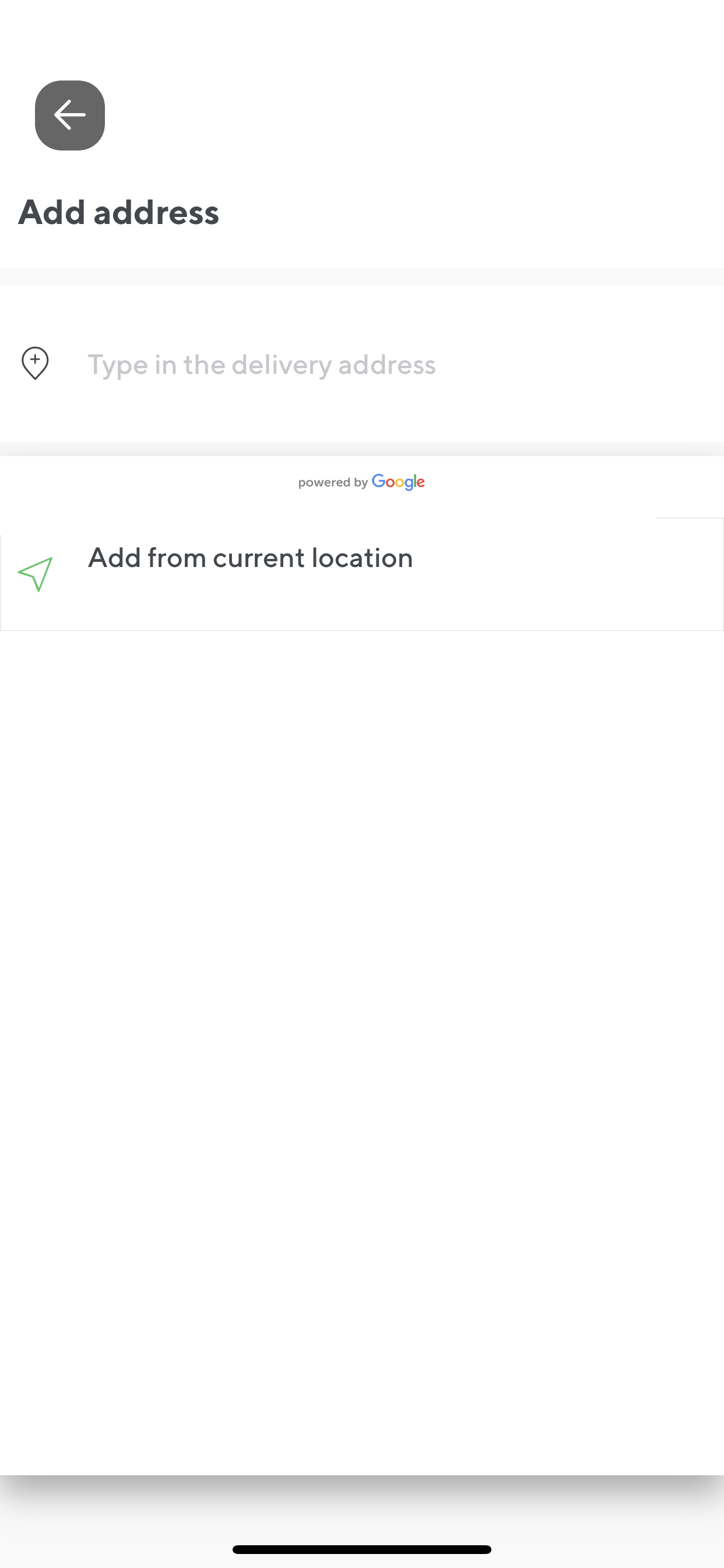724x1568 pixels.
Task: Click the Google logo
Action: coord(399,482)
